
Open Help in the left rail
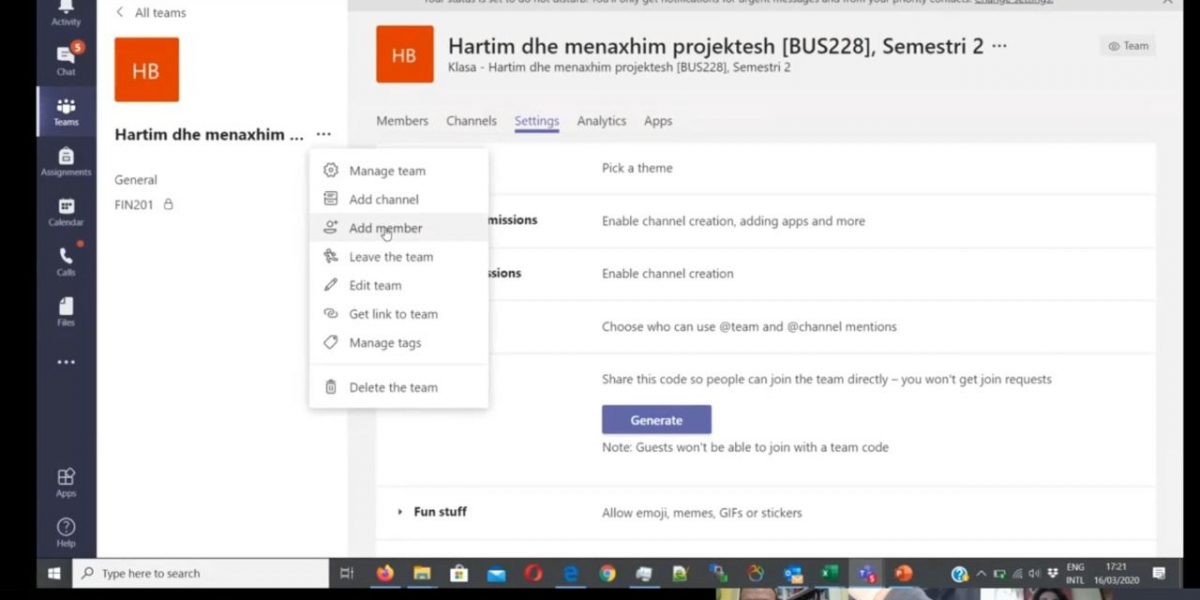tap(66, 532)
